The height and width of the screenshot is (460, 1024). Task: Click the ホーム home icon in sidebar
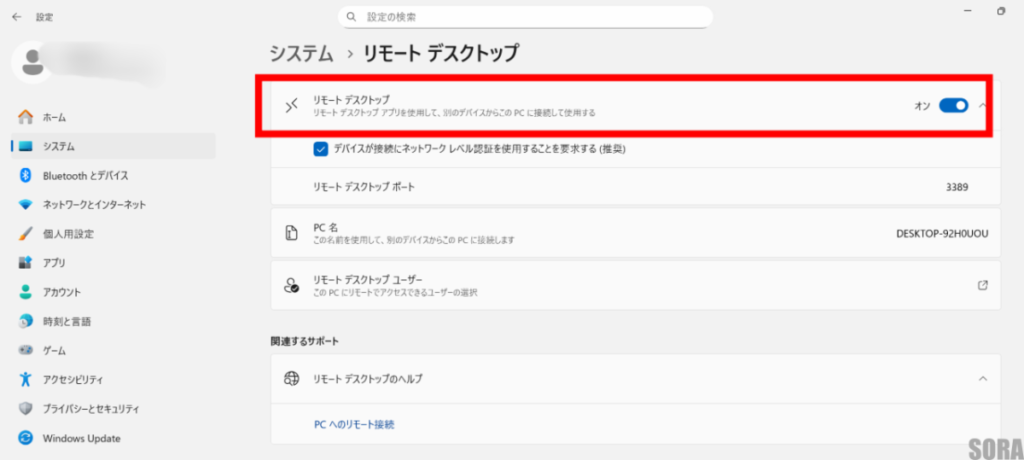(x=26, y=117)
